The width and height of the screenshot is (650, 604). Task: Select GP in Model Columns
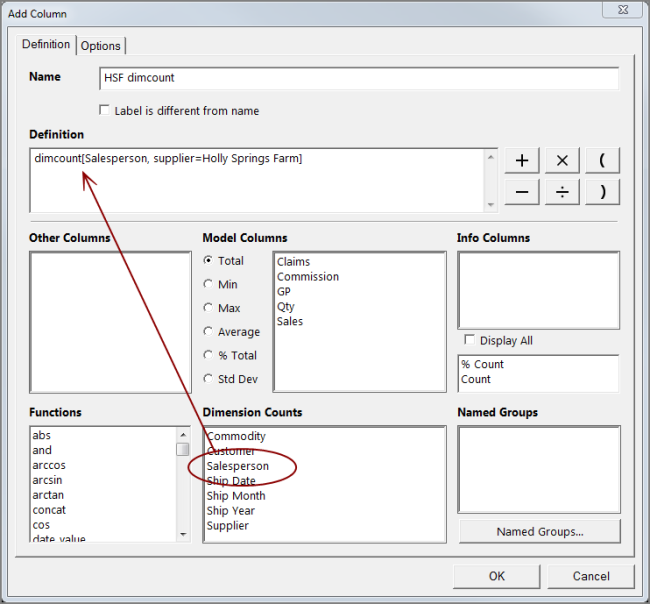(x=284, y=292)
